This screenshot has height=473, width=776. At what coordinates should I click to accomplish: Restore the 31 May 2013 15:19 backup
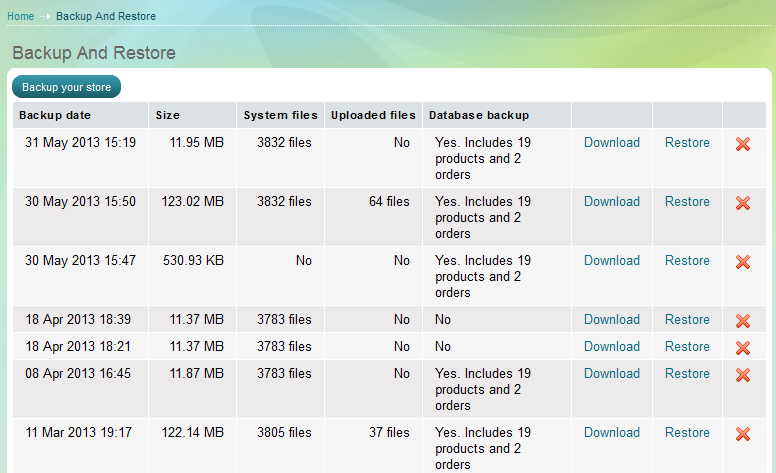pyautogui.click(x=687, y=143)
